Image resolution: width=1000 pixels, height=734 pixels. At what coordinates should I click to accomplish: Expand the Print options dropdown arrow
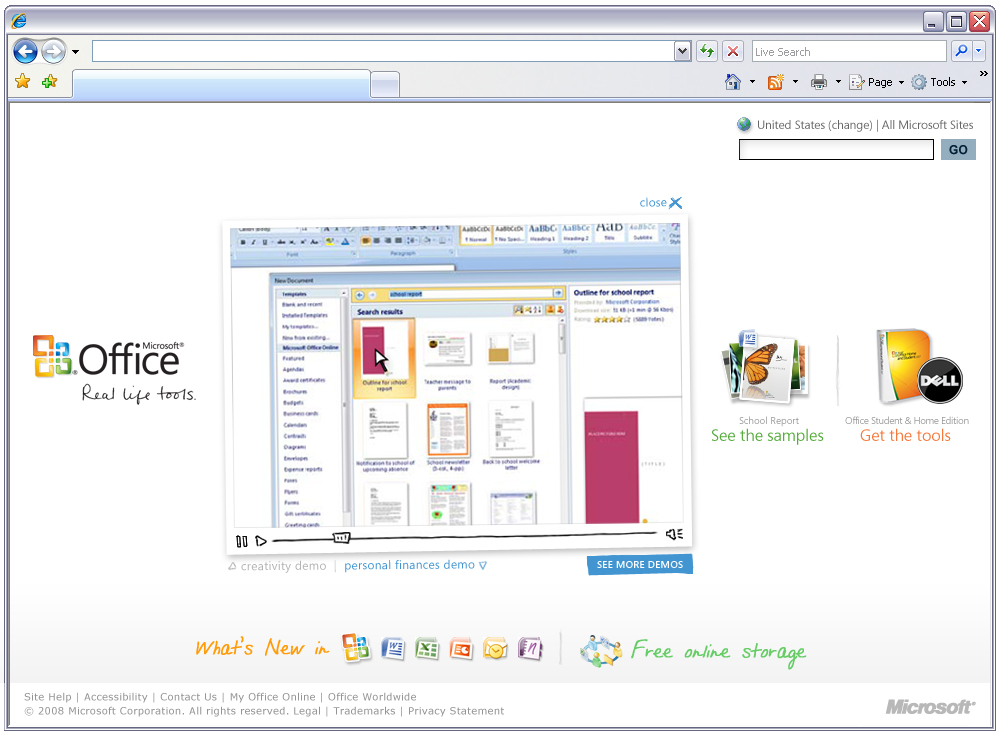click(838, 82)
